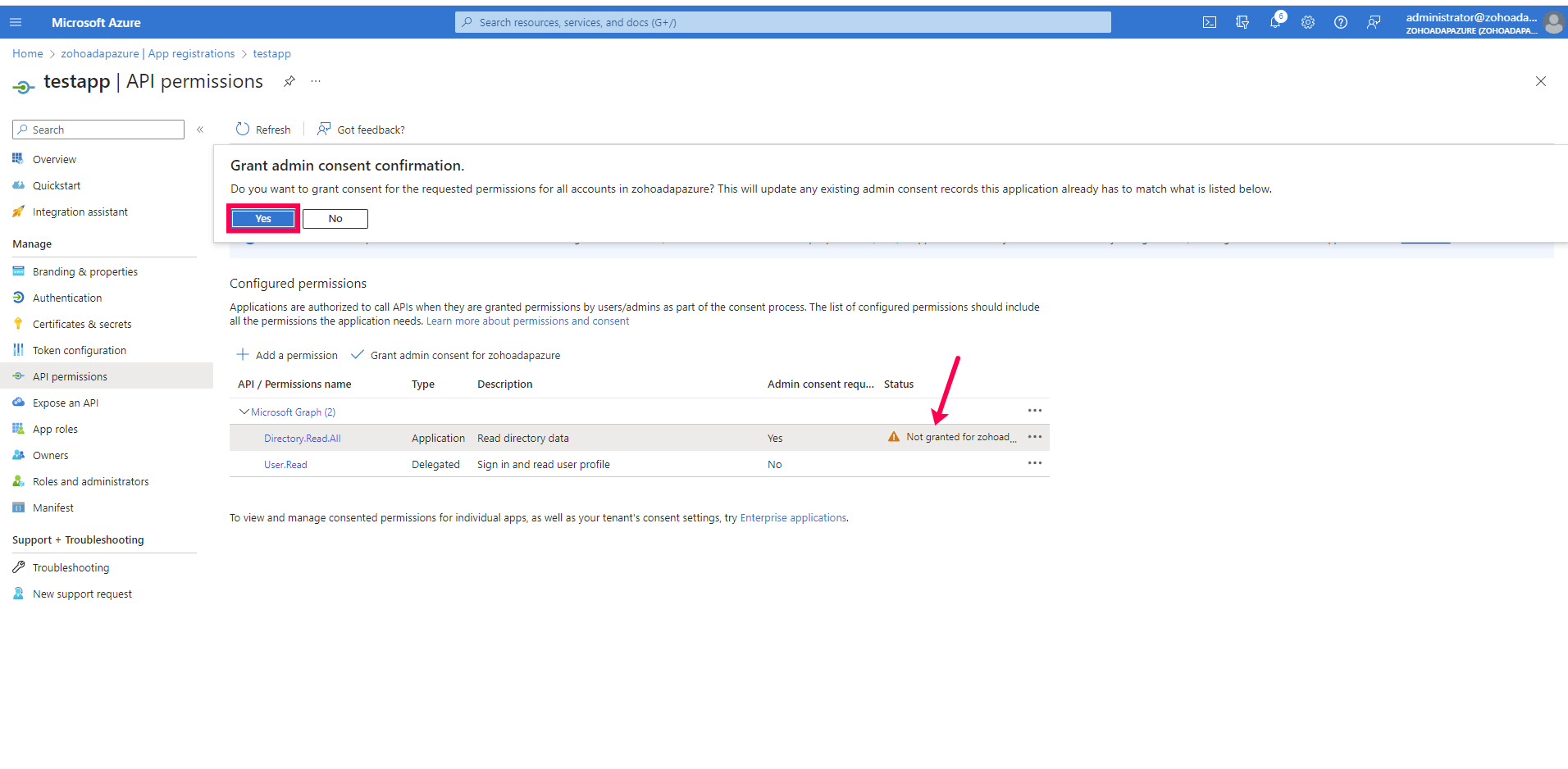Open the notifications bell
Image resolution: width=1568 pixels, height=769 pixels.
tap(1275, 22)
